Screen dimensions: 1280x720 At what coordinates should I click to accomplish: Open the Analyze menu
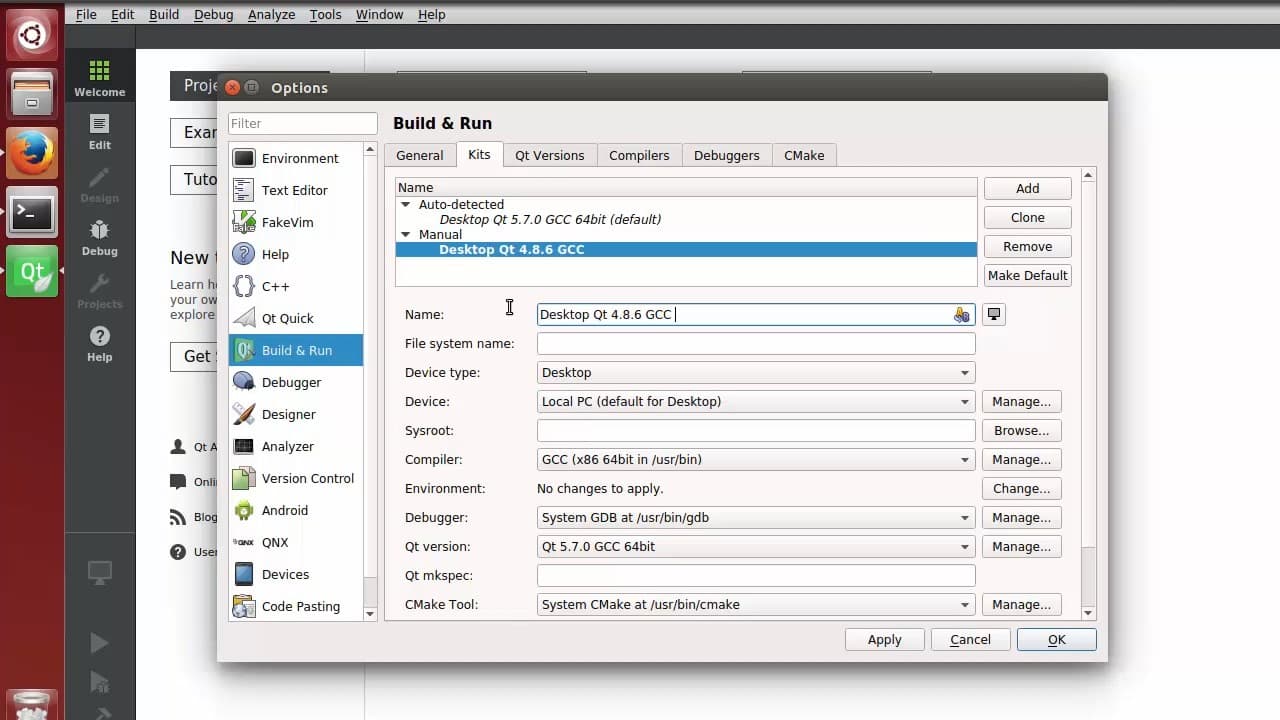tap(271, 14)
